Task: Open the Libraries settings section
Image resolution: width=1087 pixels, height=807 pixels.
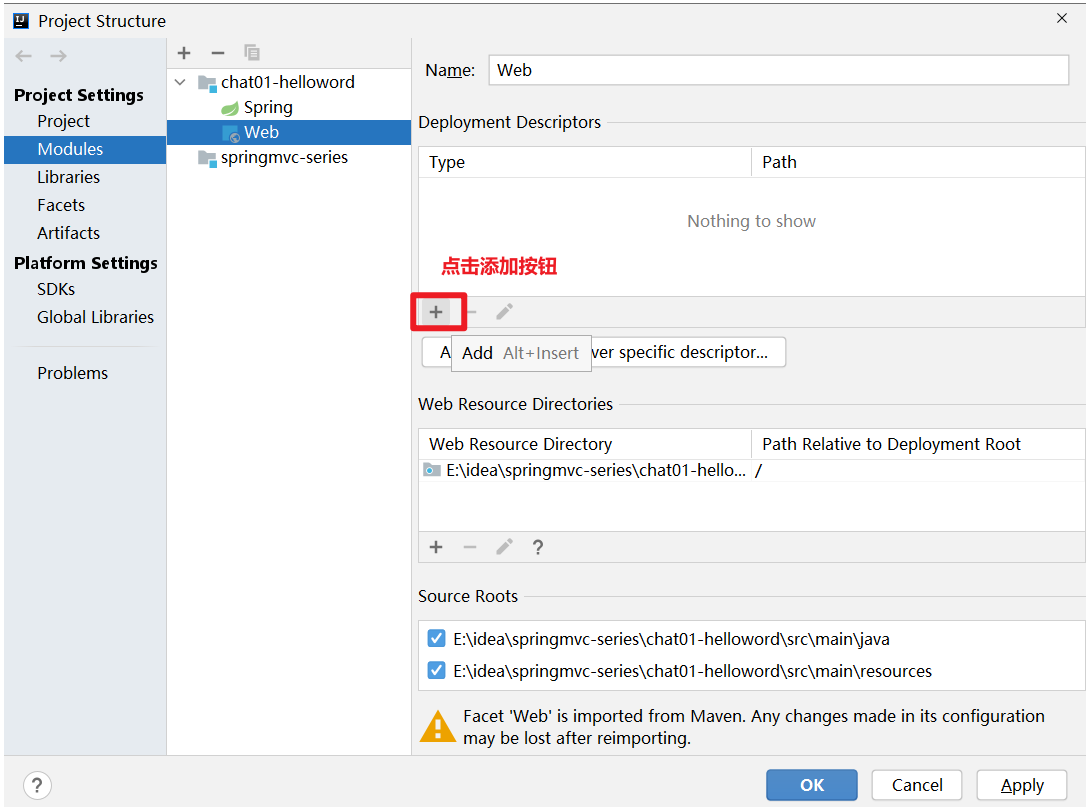Action: [68, 177]
